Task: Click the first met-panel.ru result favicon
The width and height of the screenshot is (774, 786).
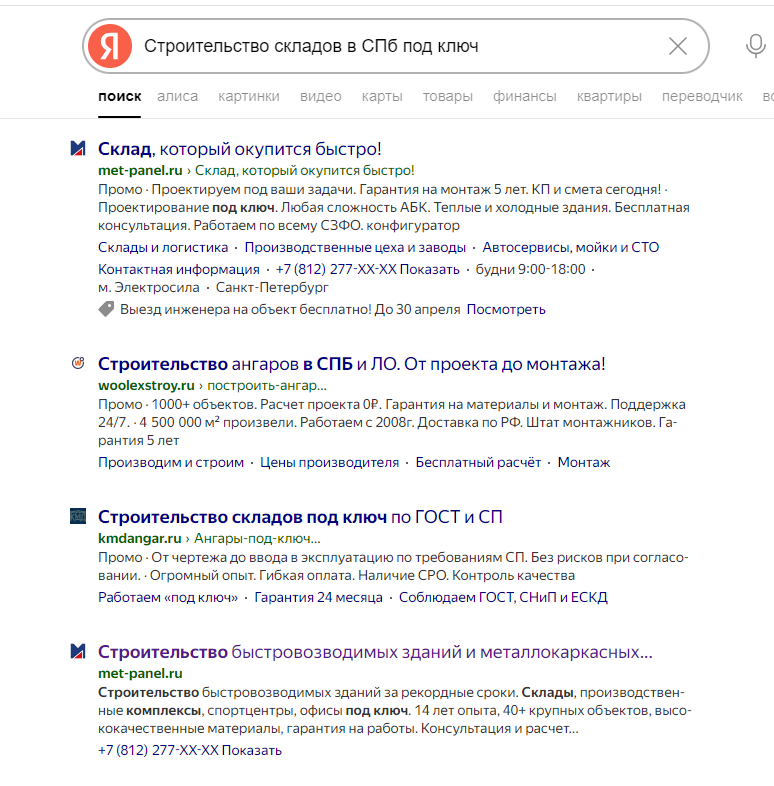Action: click(x=78, y=149)
